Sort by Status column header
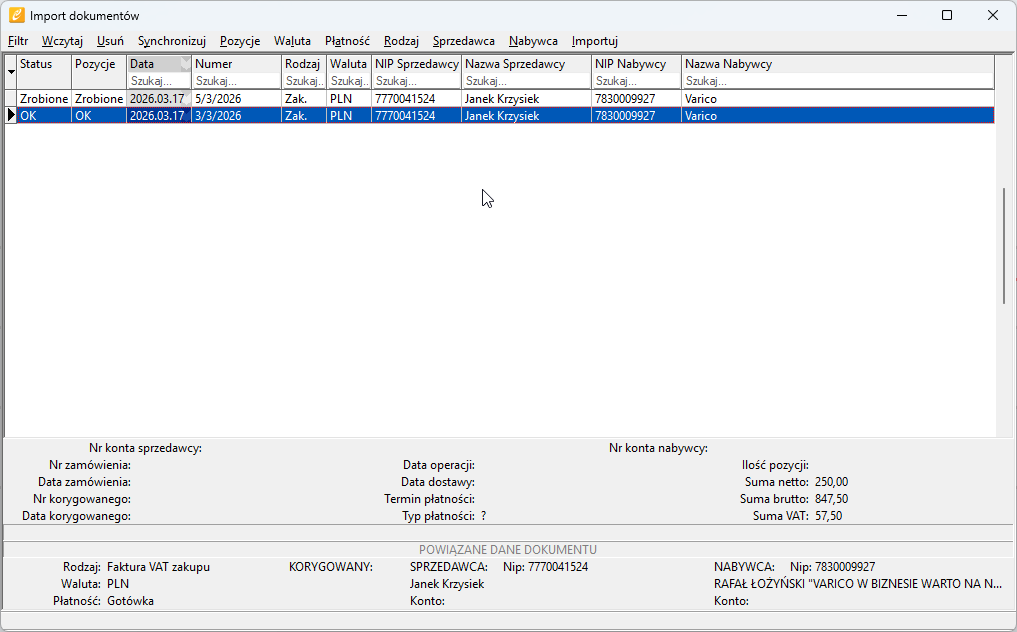 pyautogui.click(x=43, y=64)
